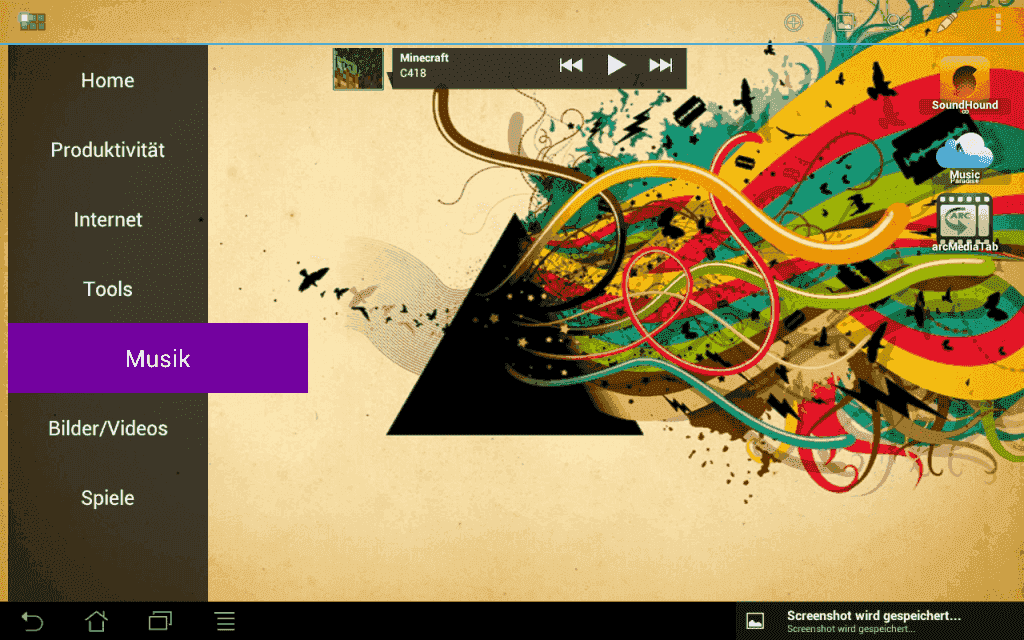This screenshot has height=640, width=1024.
Task: Skip to next track in music widget
Action: [660, 65]
